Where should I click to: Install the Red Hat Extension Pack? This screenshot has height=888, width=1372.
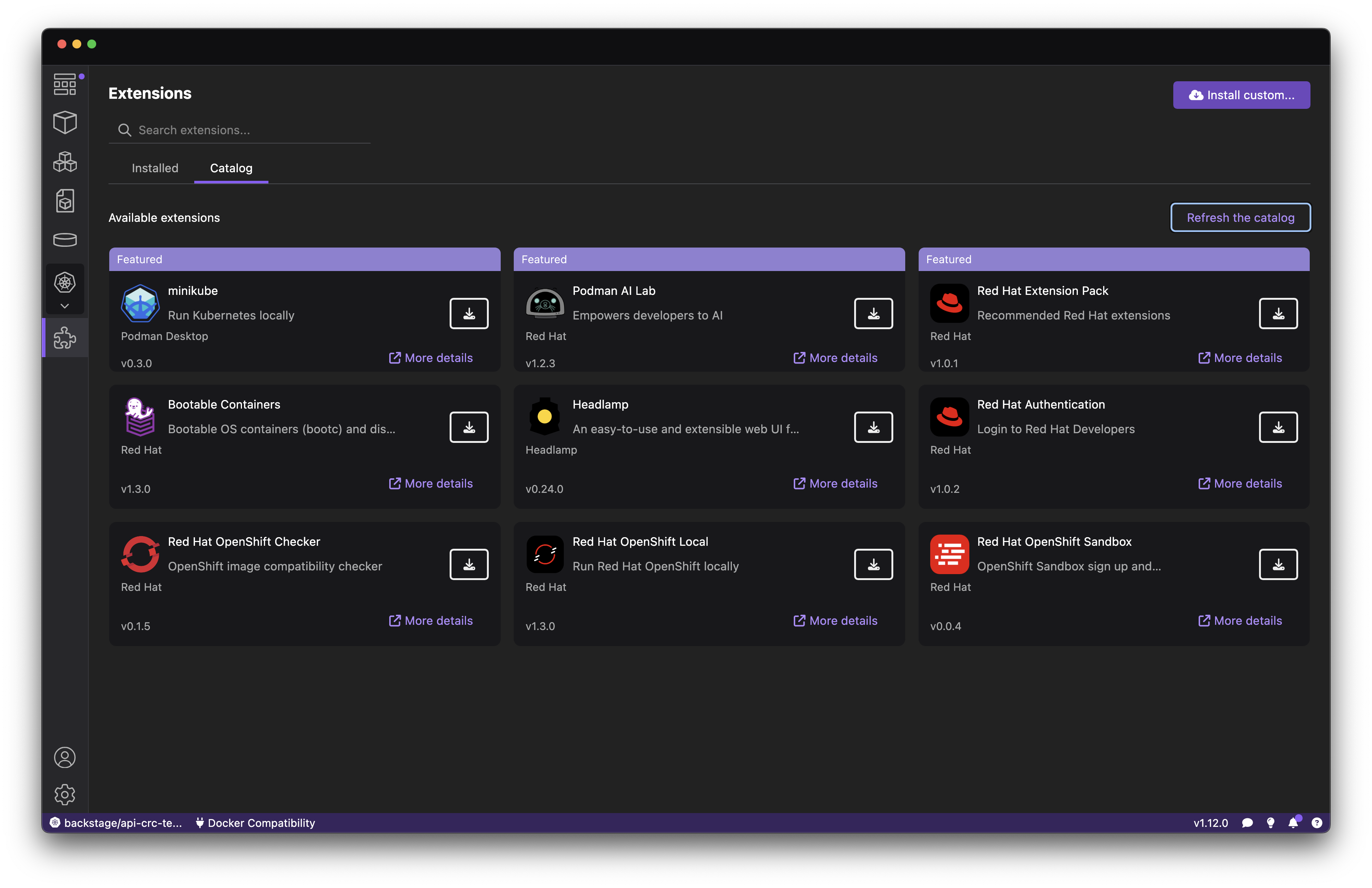[1278, 314]
